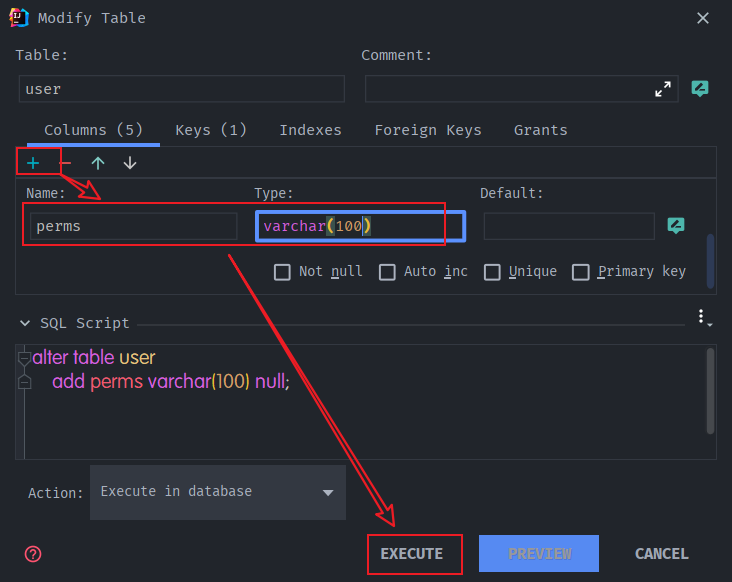This screenshot has width=732, height=582.
Task: Open SQL Script options three-dot menu
Action: 701,317
